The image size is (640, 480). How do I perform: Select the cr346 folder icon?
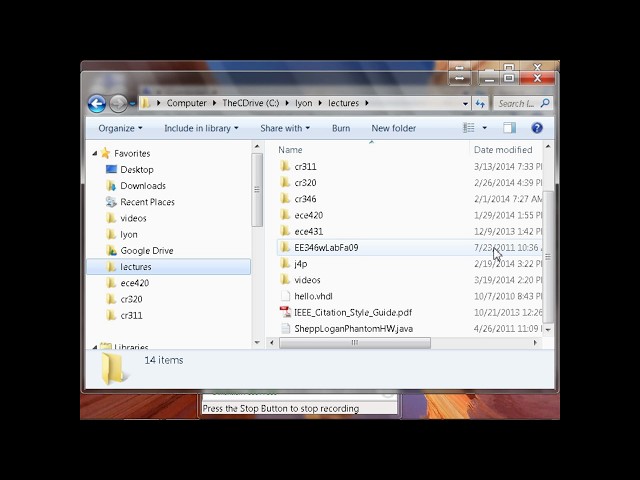coord(285,199)
